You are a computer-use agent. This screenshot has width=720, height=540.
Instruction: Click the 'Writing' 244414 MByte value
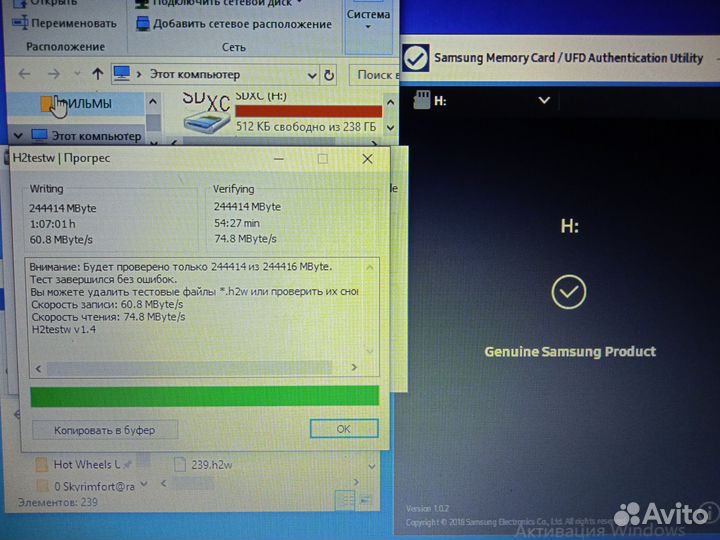click(63, 208)
